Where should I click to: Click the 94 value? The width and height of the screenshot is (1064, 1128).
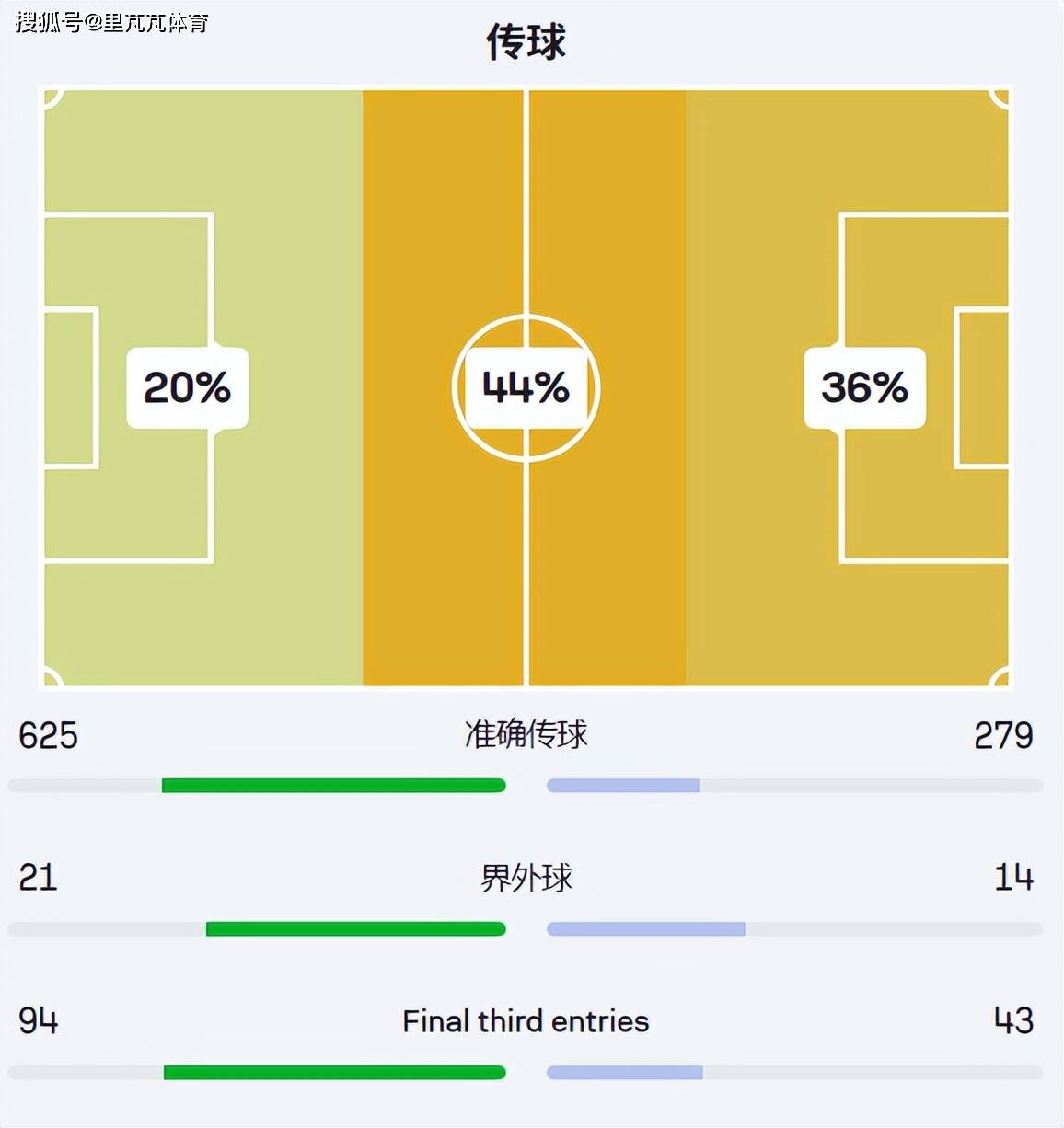coord(38,1021)
